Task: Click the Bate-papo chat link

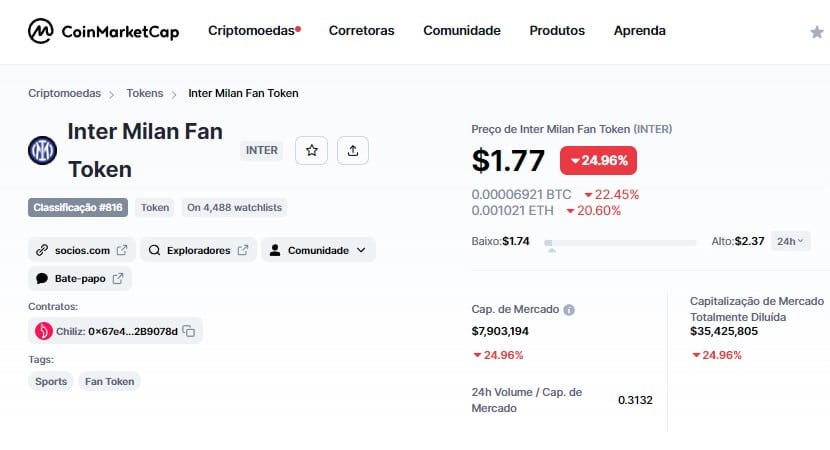Action: point(80,278)
